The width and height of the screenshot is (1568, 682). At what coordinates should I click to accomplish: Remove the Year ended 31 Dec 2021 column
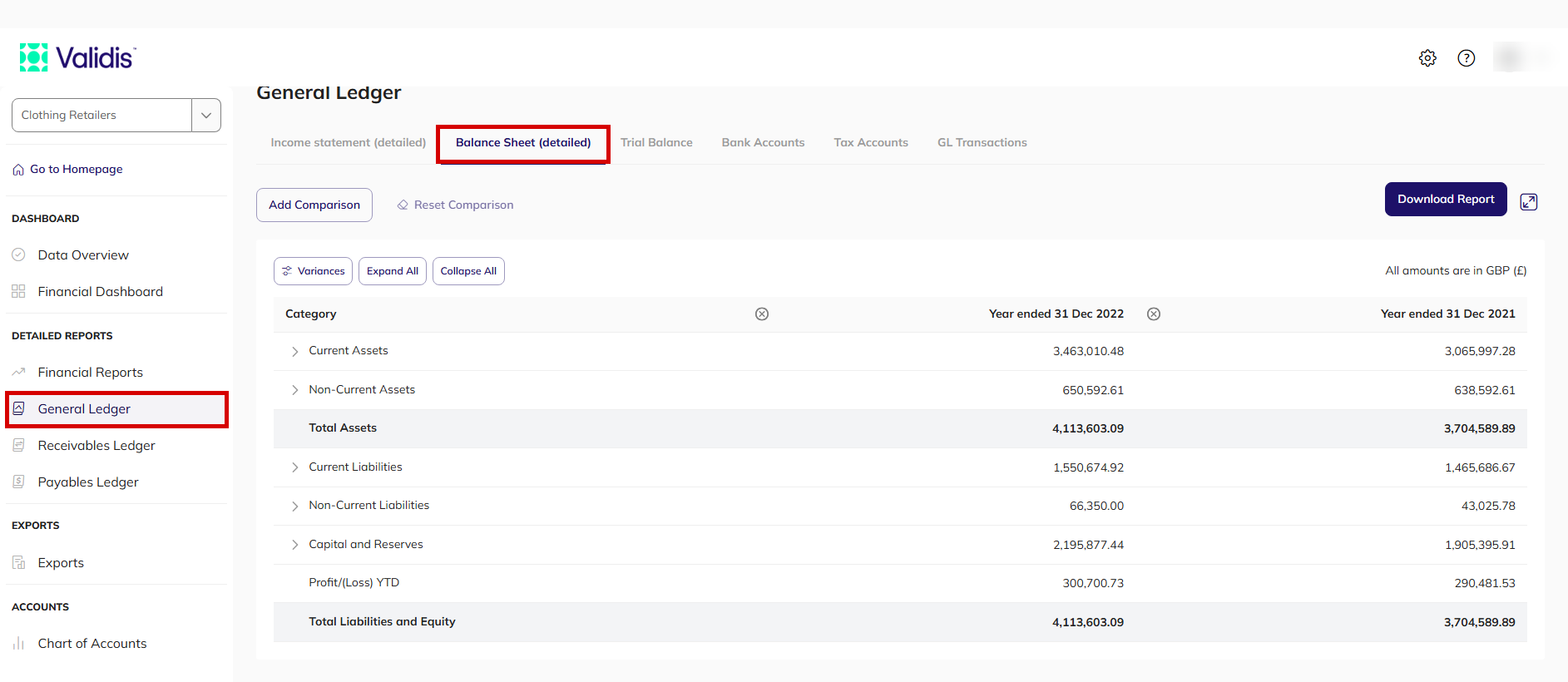[1154, 314]
